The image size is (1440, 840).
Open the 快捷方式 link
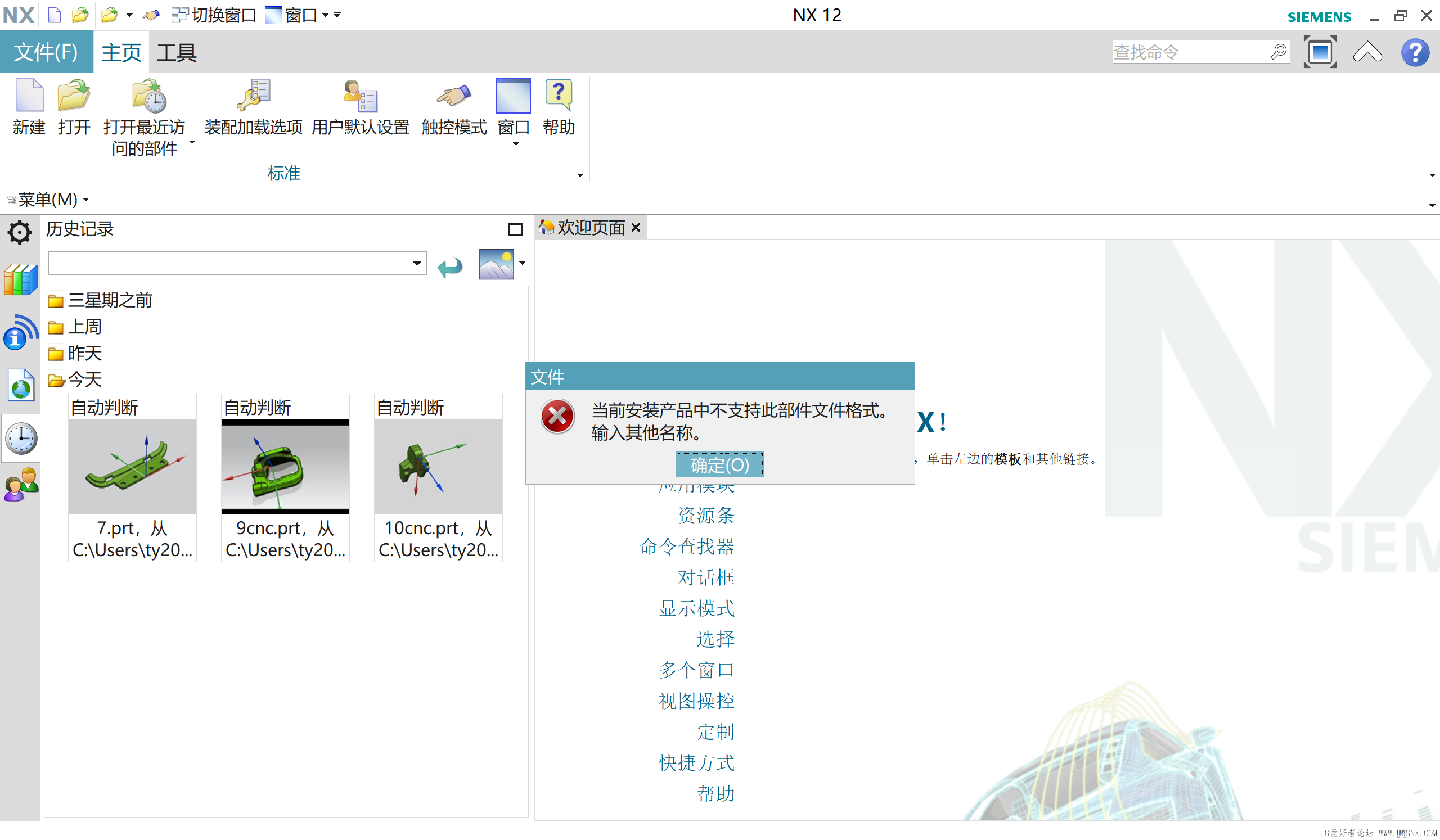[696, 762]
